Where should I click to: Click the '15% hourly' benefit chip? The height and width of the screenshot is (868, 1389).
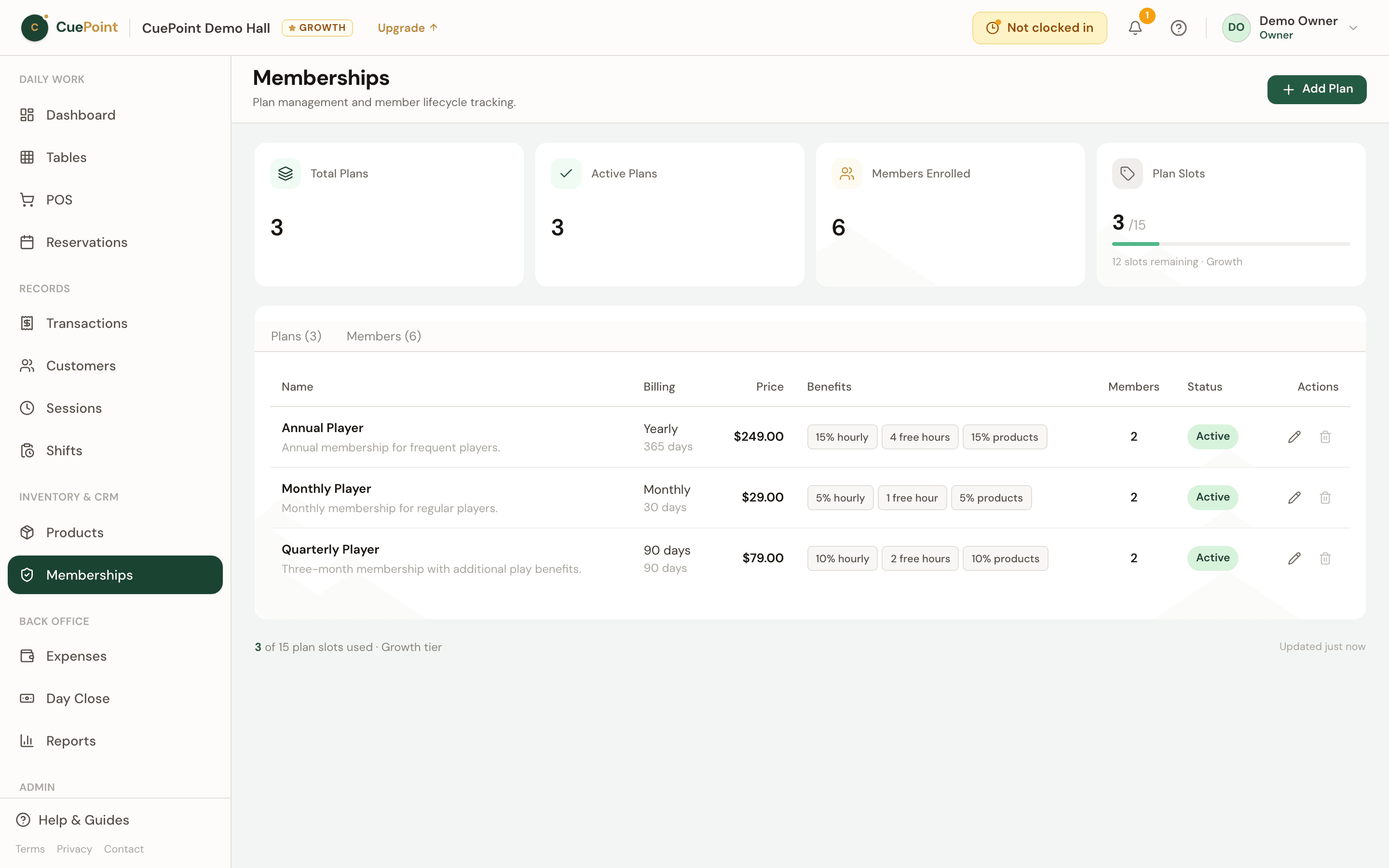point(842,437)
